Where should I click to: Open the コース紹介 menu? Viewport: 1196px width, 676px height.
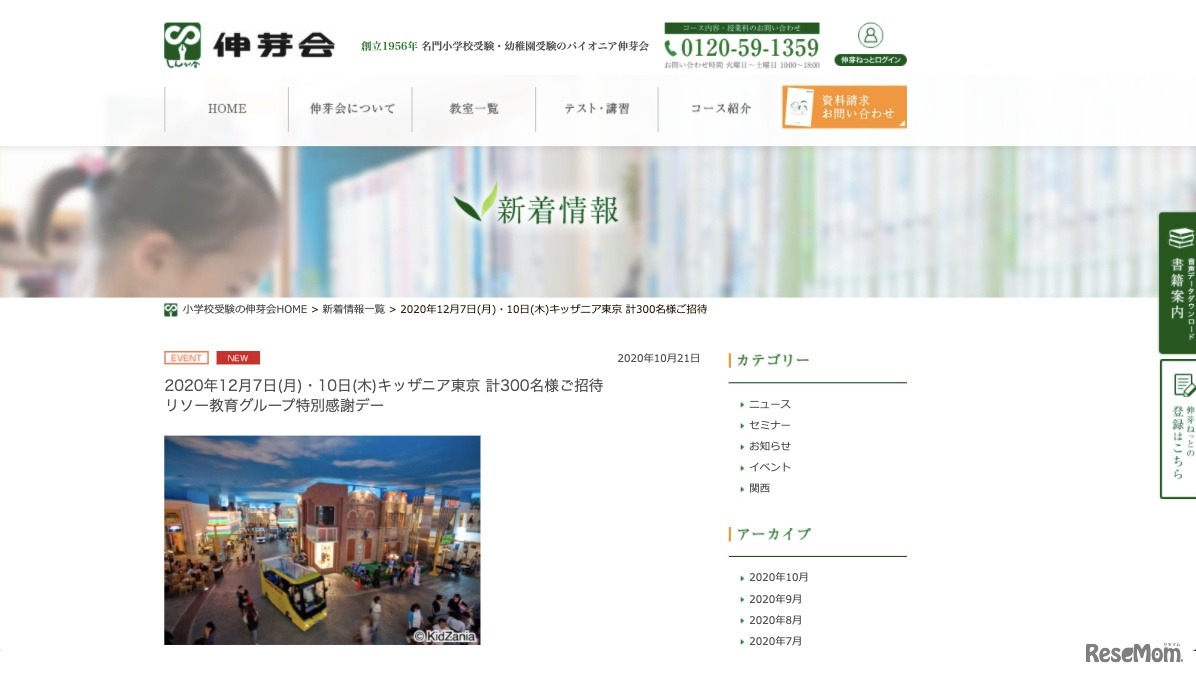720,108
